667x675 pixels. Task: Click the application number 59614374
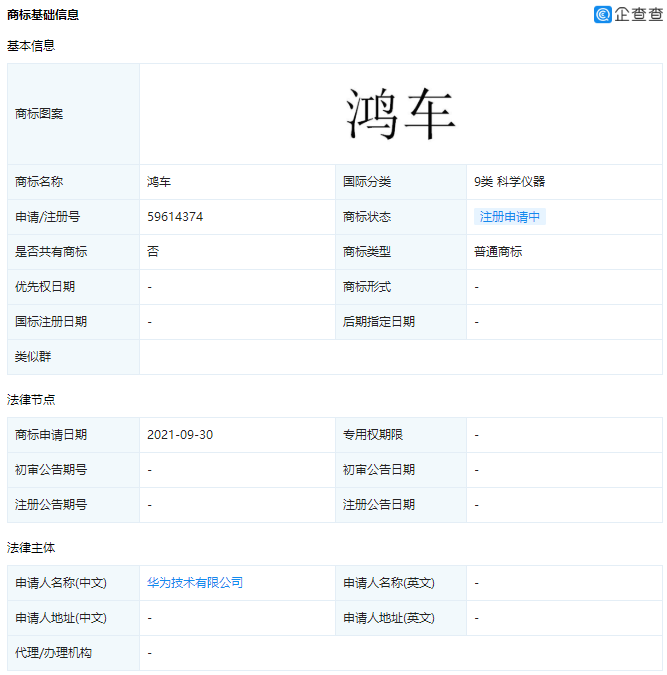point(175,217)
